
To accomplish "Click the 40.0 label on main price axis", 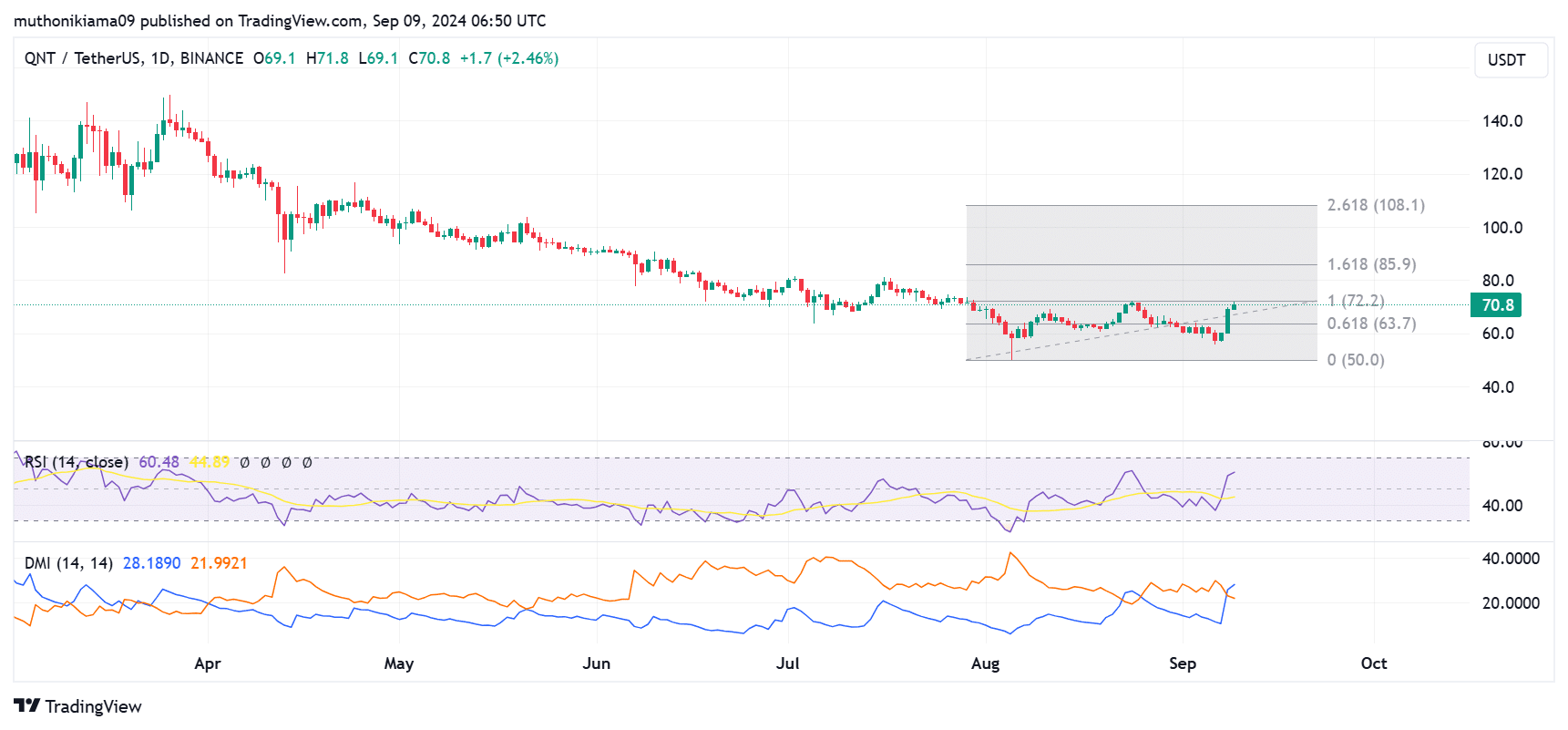I will click(x=1498, y=387).
